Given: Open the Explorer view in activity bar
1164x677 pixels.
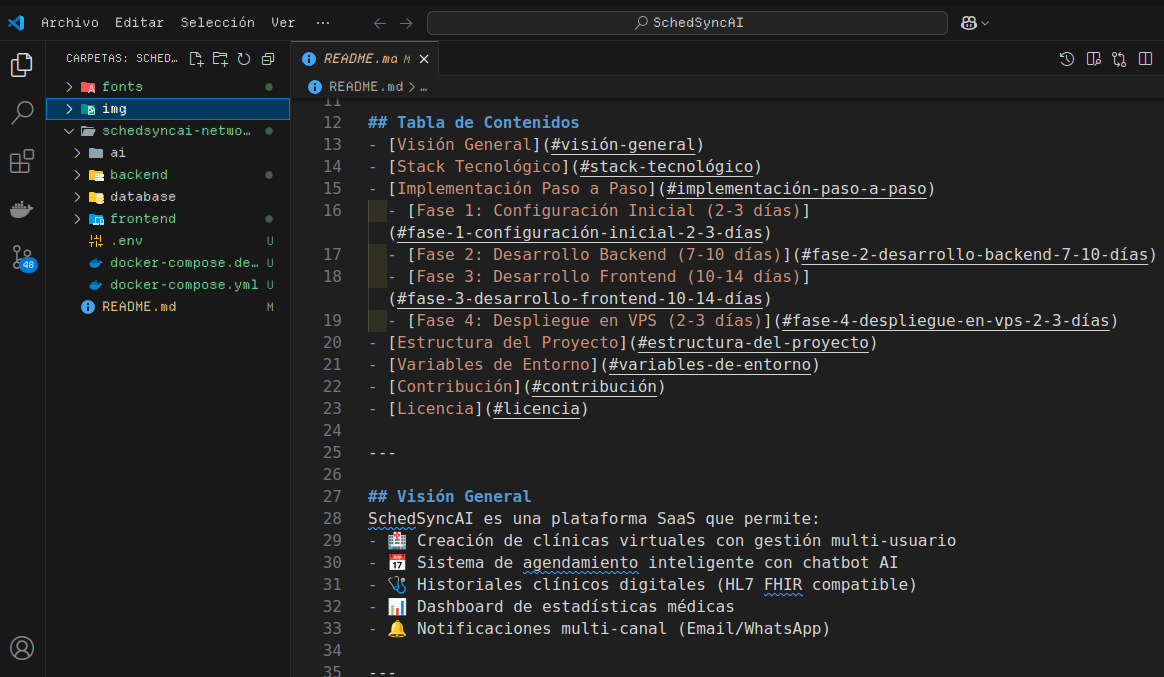Looking at the screenshot, I should (x=22, y=65).
